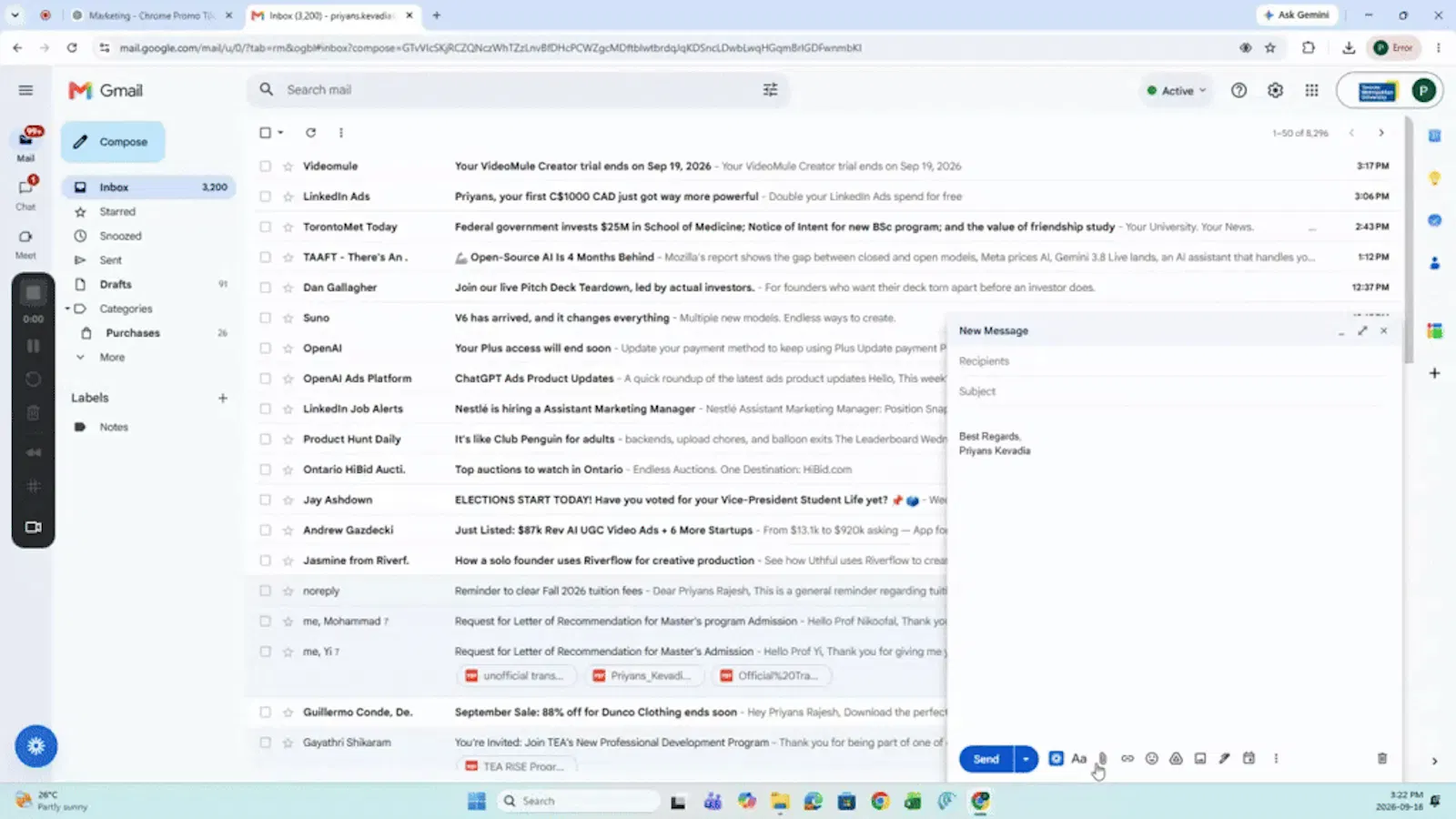The image size is (1456, 819).
Task: Show the side panel toggle arrow
Action: coord(1434,761)
